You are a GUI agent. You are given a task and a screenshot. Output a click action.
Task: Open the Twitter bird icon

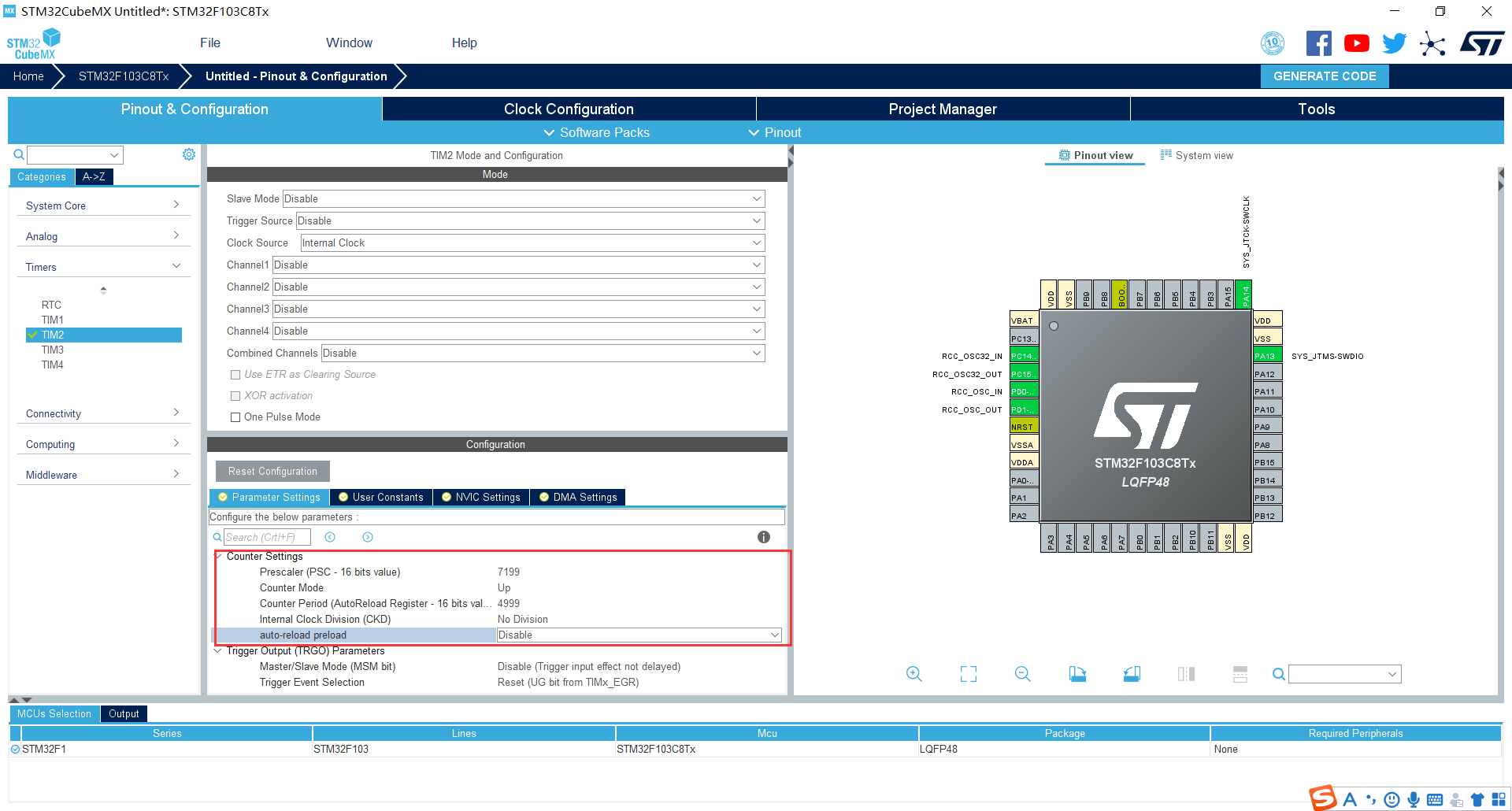pos(1394,43)
